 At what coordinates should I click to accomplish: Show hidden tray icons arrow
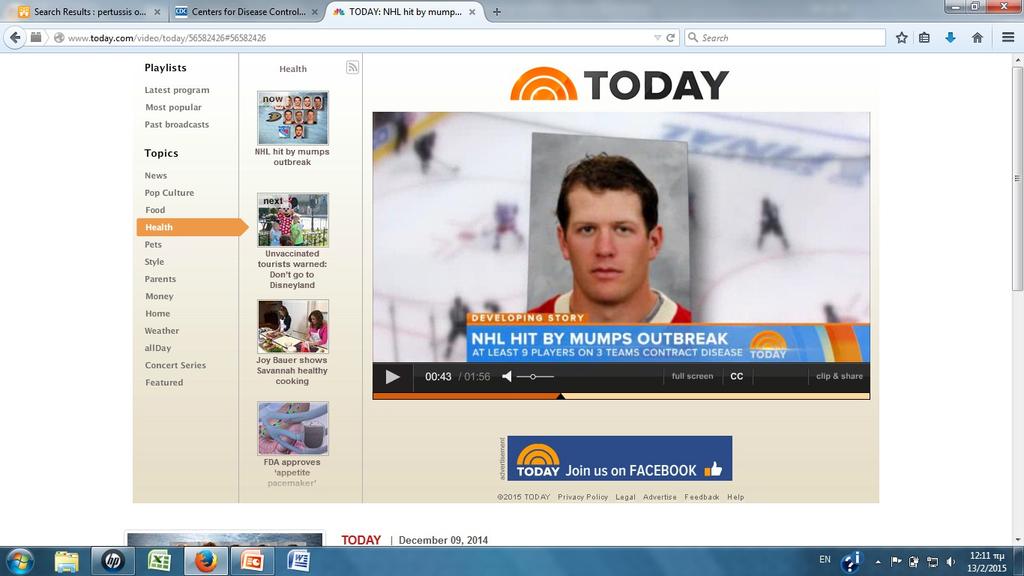tap(878, 562)
